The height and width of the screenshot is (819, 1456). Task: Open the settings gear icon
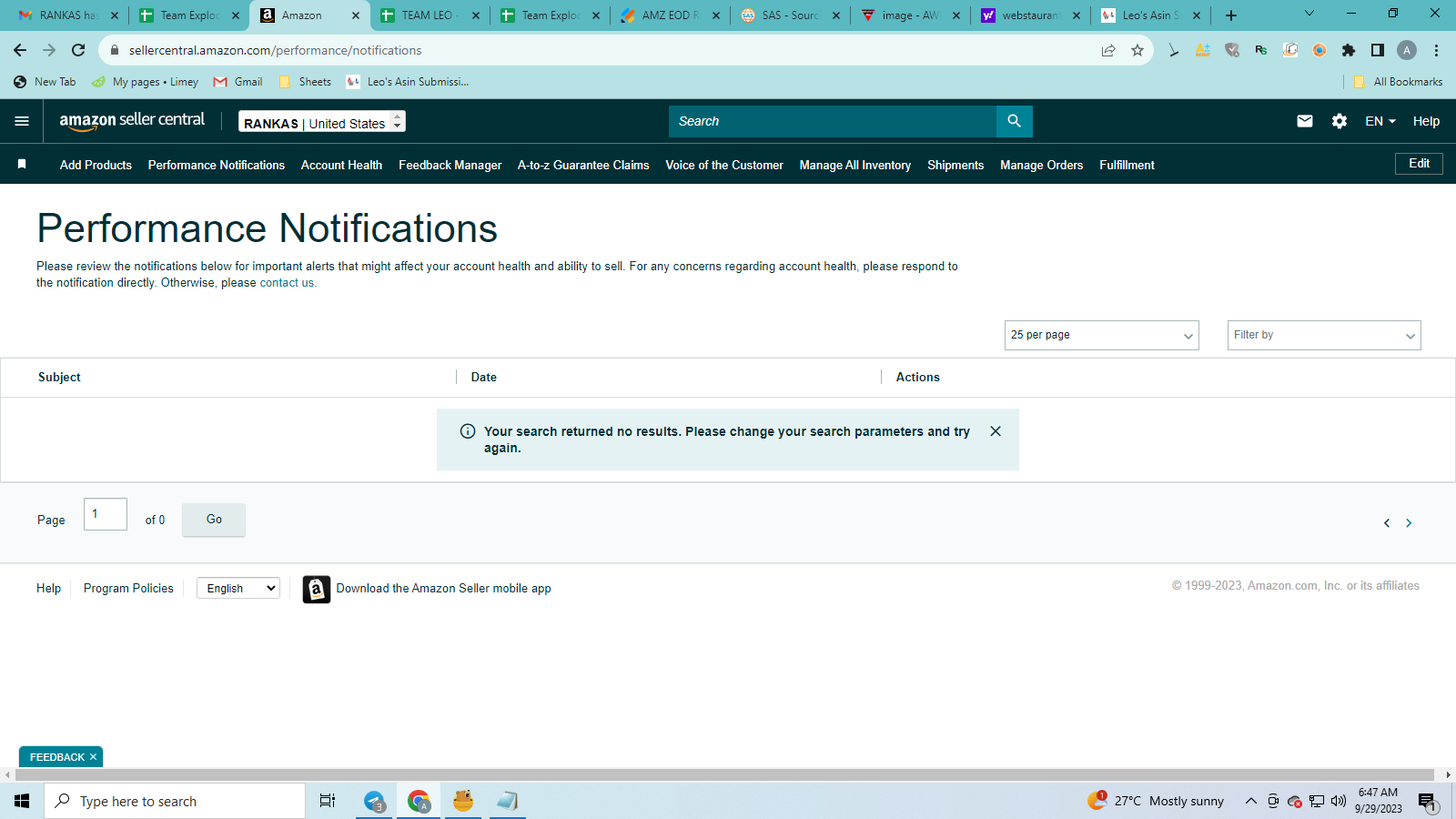coord(1340,121)
